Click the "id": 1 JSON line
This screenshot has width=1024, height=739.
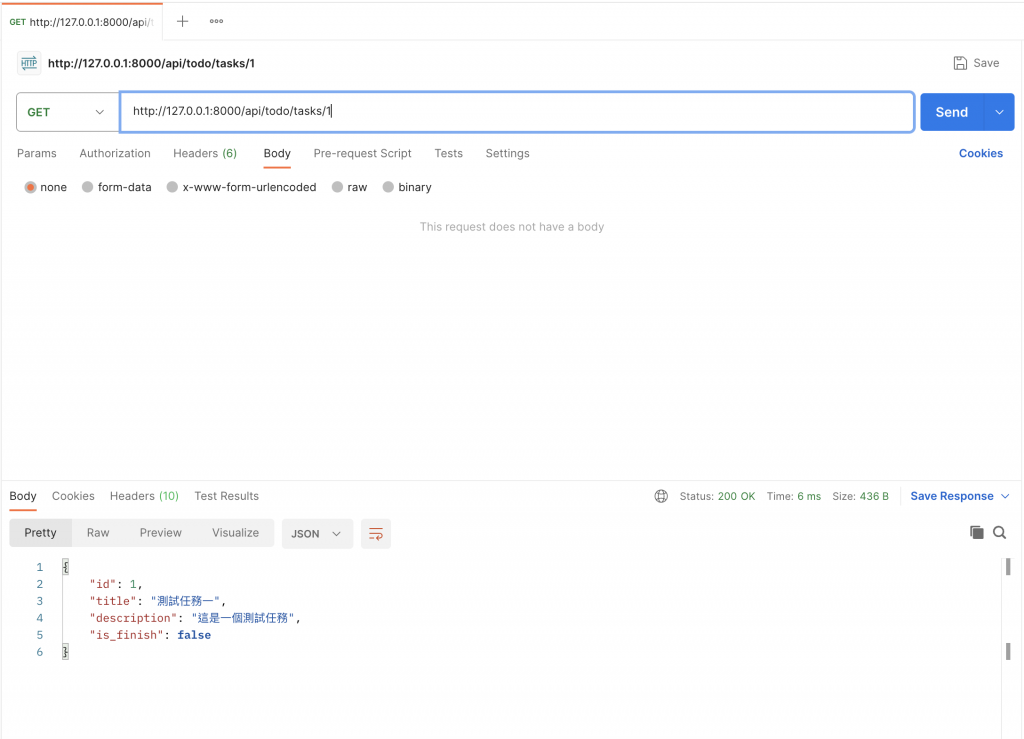click(x=116, y=584)
